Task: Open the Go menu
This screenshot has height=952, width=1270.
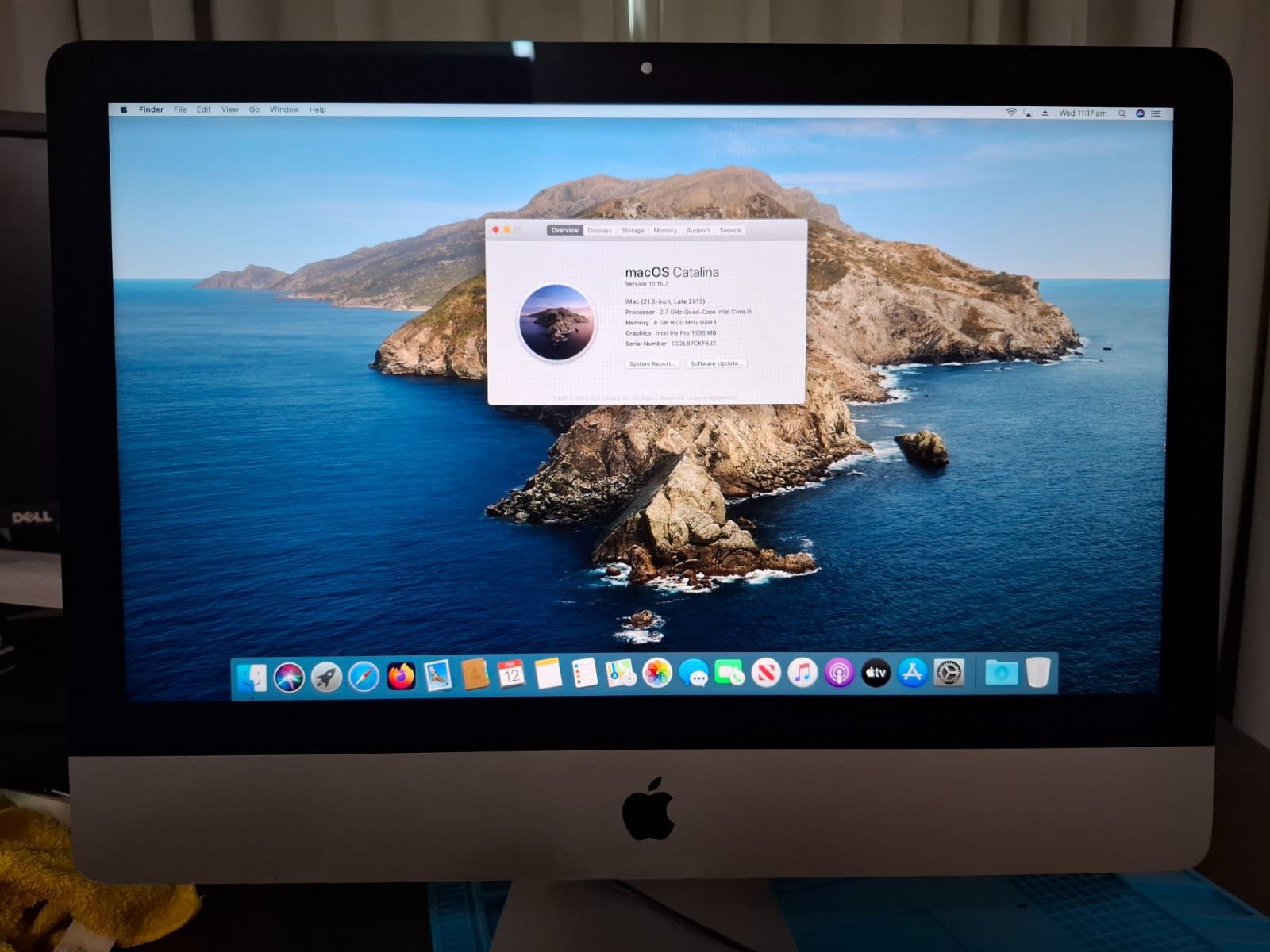Action: point(254,109)
